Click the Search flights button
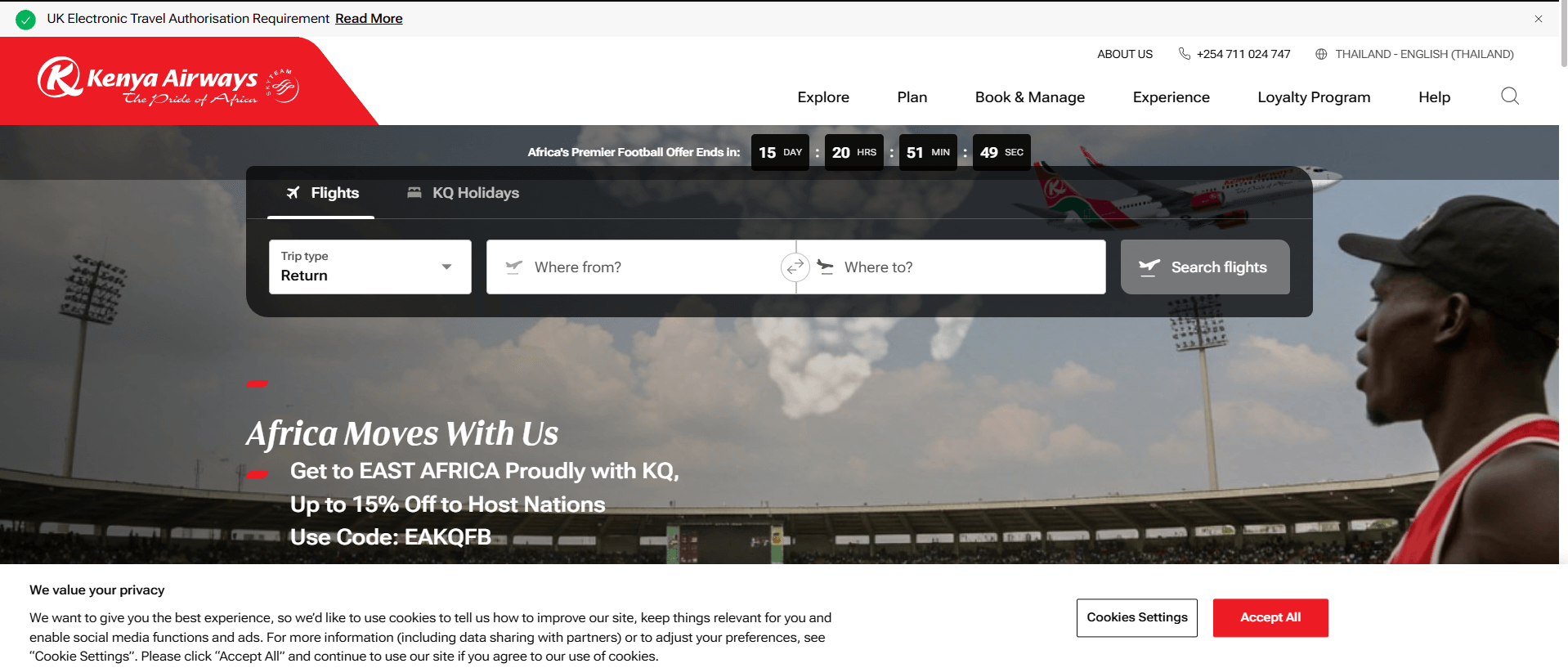This screenshot has width=1568, height=668. (x=1205, y=267)
